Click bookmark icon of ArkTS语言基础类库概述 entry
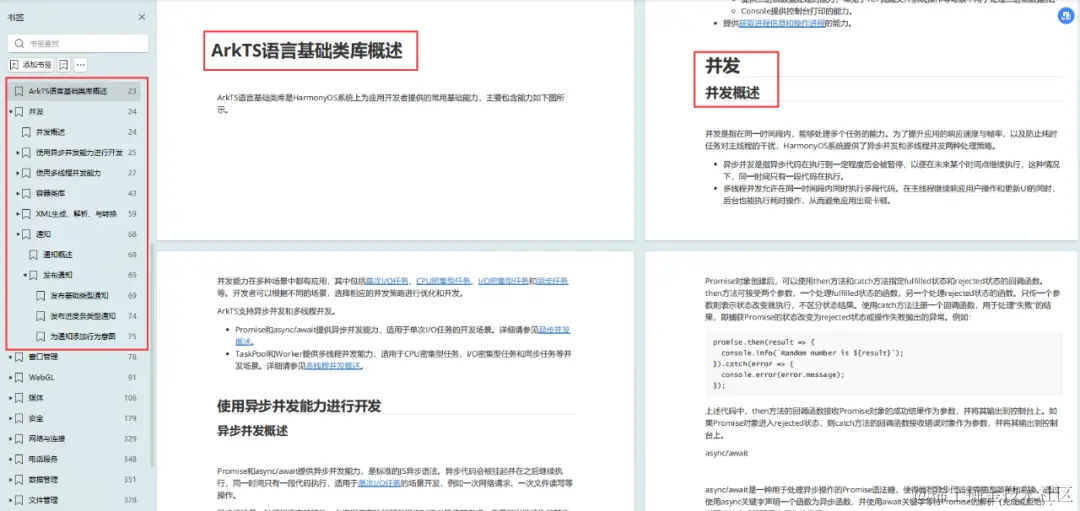 [x=19, y=91]
